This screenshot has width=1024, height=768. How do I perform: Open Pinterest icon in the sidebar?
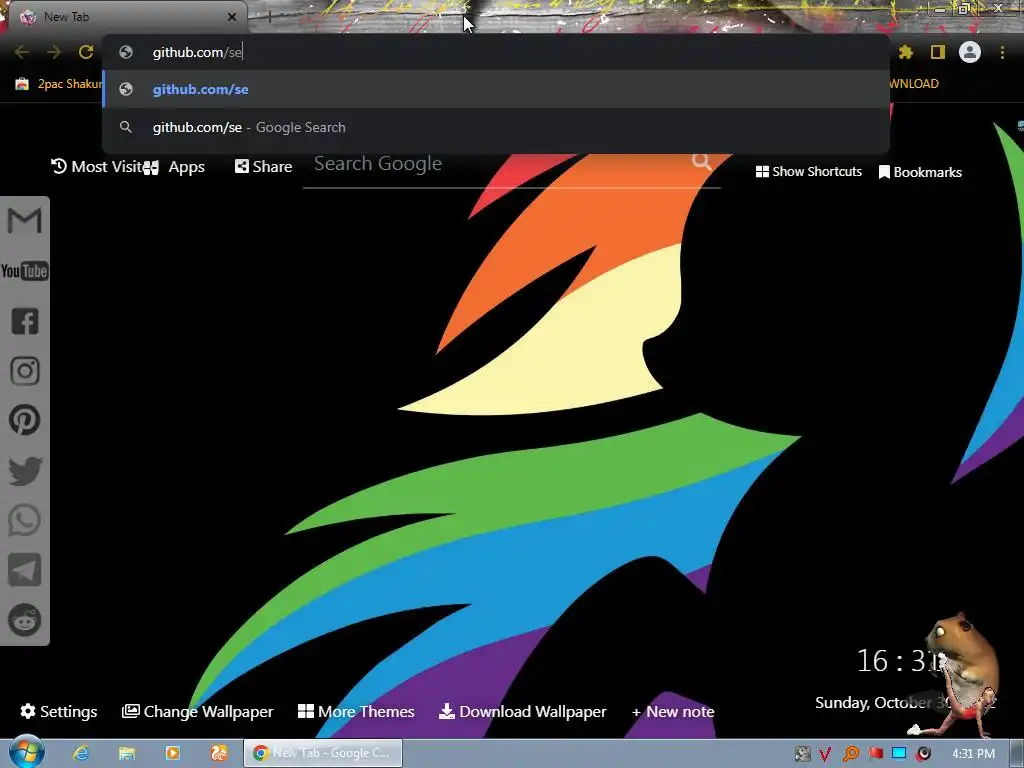25,420
